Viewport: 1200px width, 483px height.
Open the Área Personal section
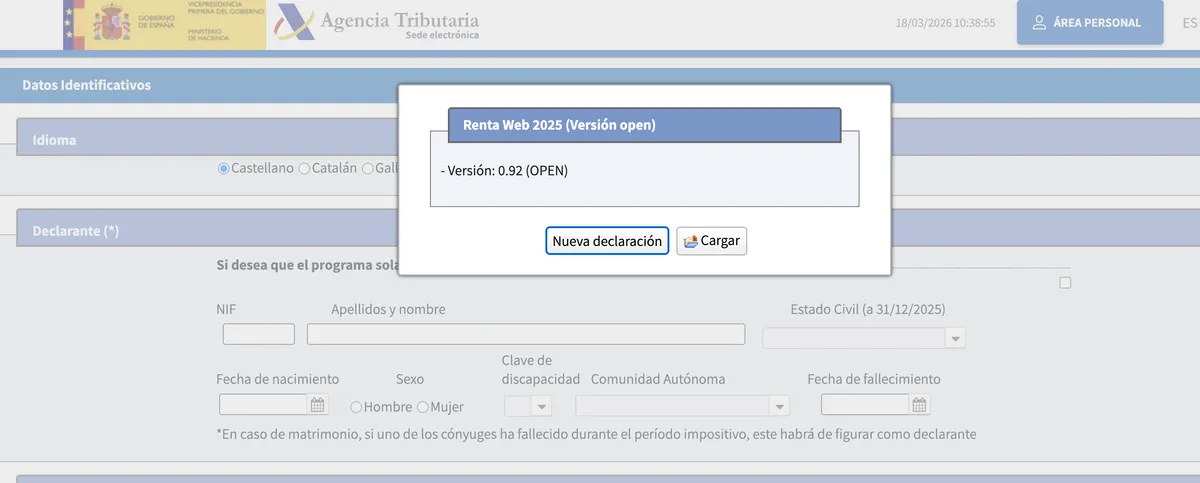coord(1089,23)
